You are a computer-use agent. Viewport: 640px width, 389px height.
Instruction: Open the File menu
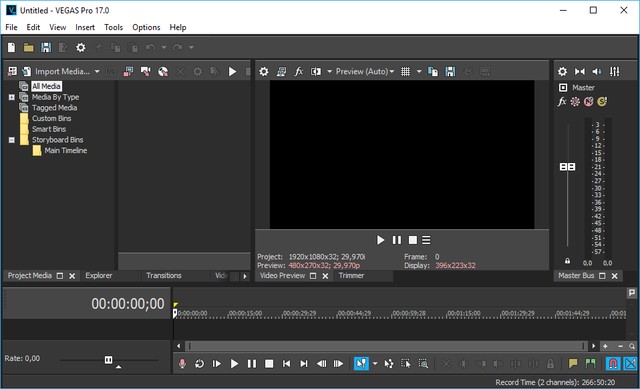click(x=11, y=27)
